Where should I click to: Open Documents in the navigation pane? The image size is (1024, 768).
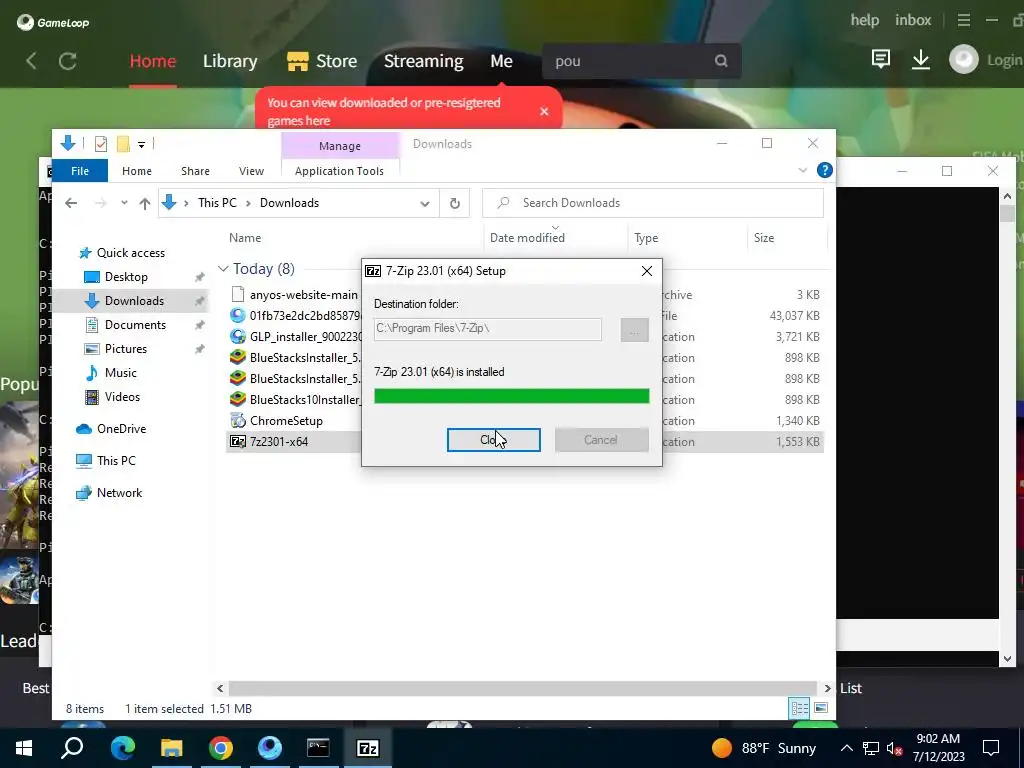coord(135,325)
